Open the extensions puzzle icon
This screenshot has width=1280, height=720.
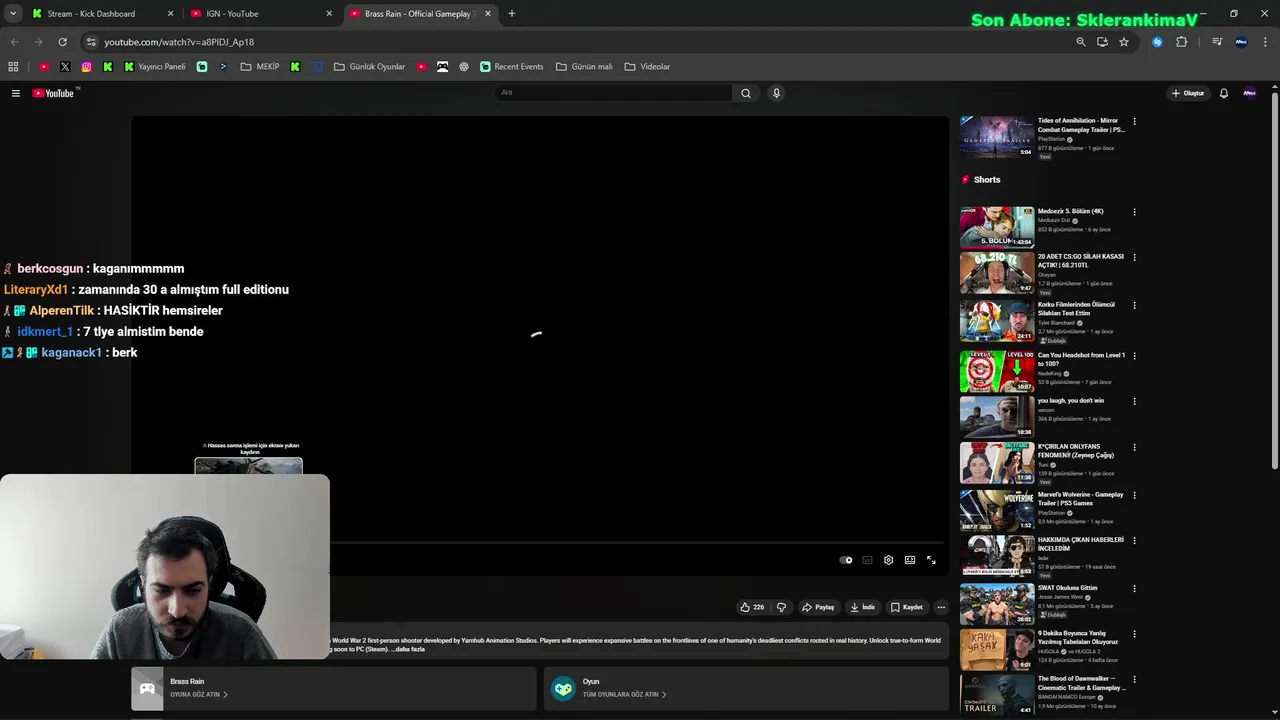pyautogui.click(x=1181, y=42)
